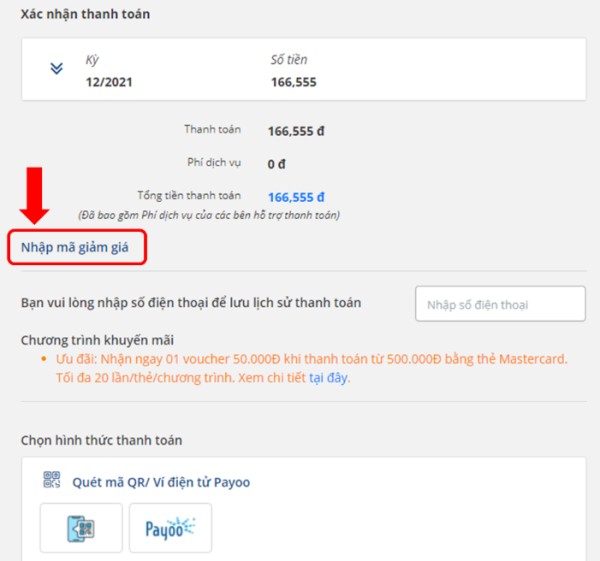Click the 'Phí dịch vụ' value '0 đ'
This screenshot has height=561, width=600.
coord(276,164)
